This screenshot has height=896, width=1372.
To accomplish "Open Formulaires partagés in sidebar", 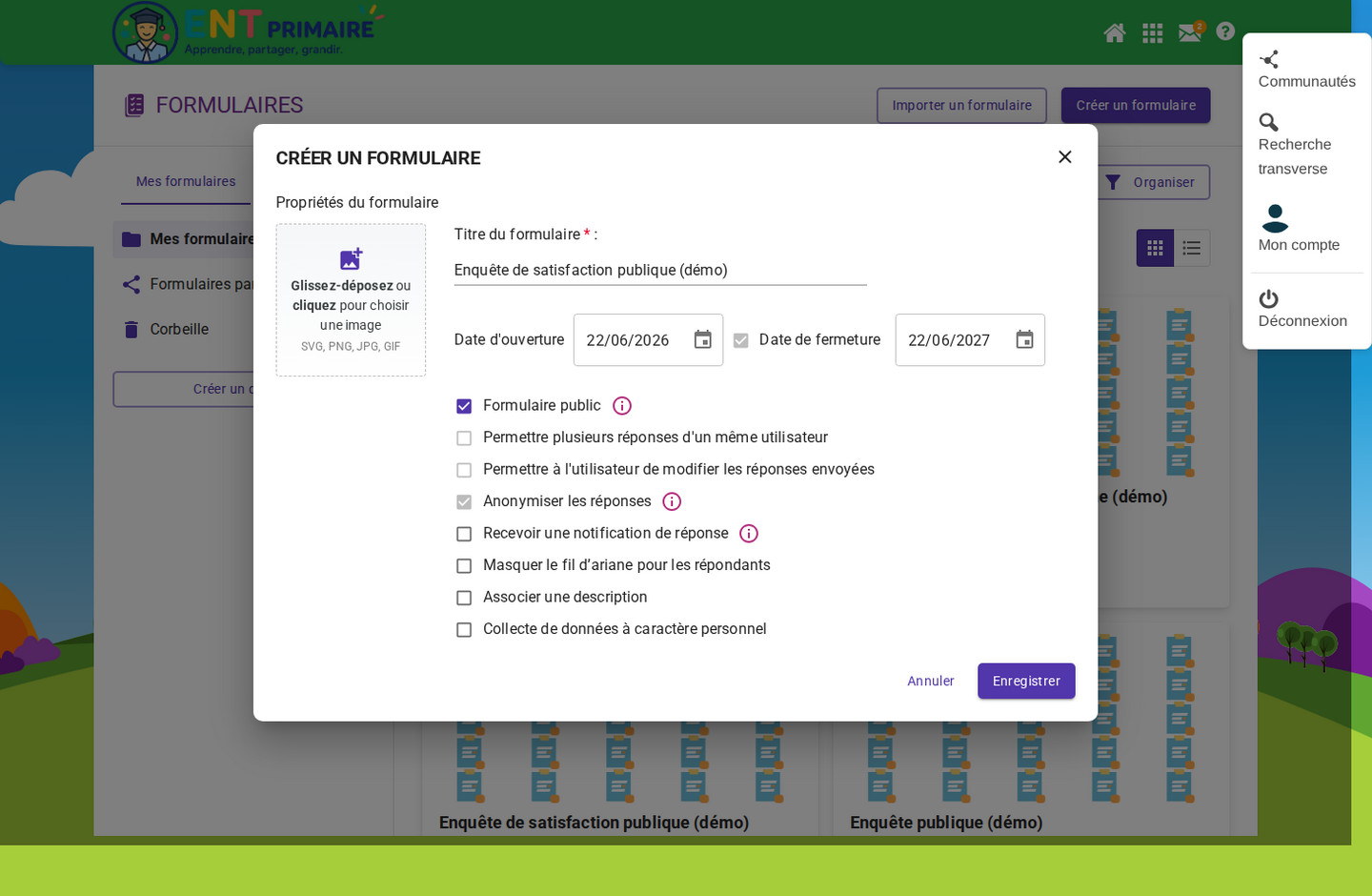I will (x=184, y=284).
